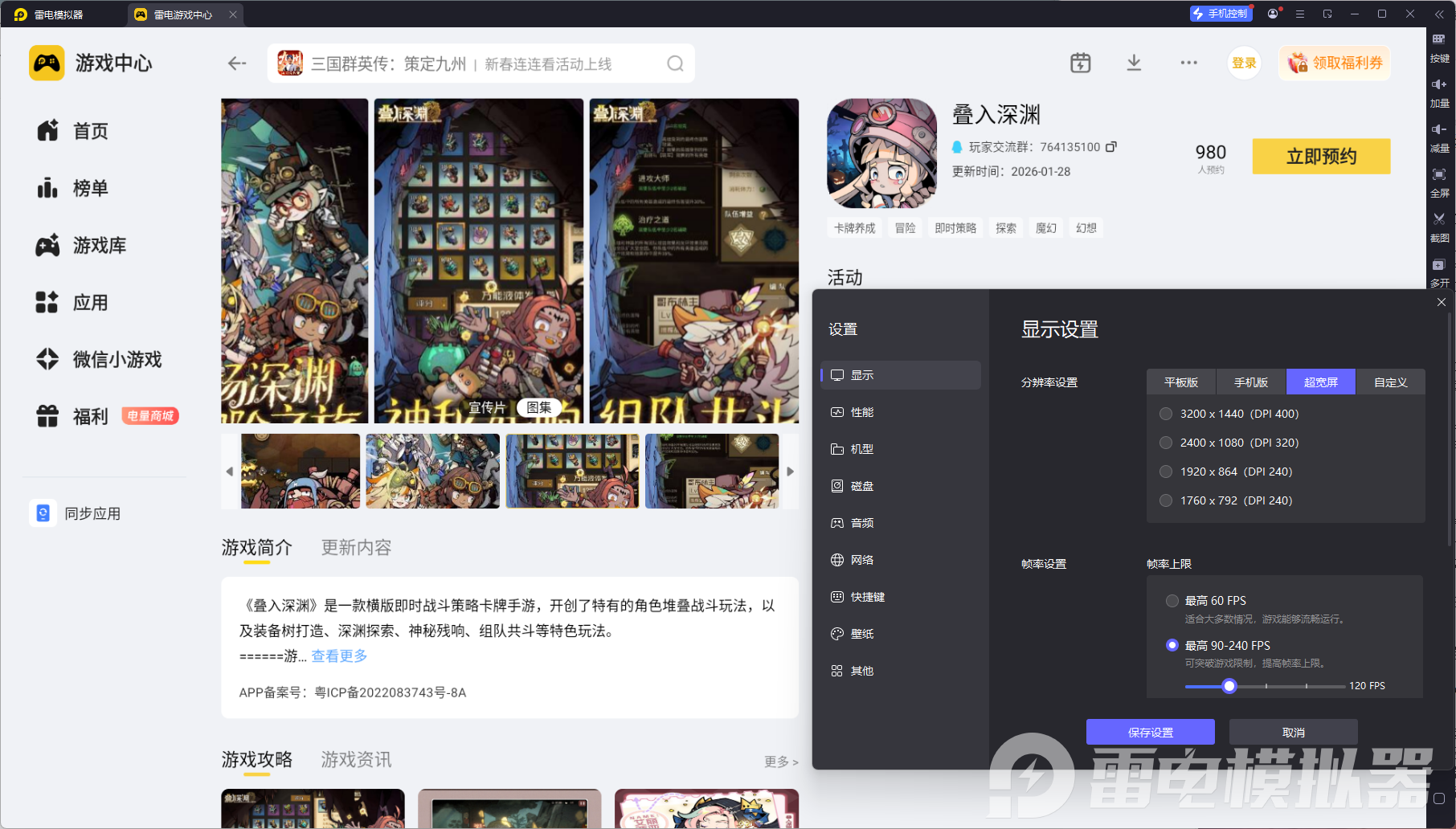This screenshot has height=829, width=1456.
Task: Click the 立即预约 button
Action: coord(1321,157)
